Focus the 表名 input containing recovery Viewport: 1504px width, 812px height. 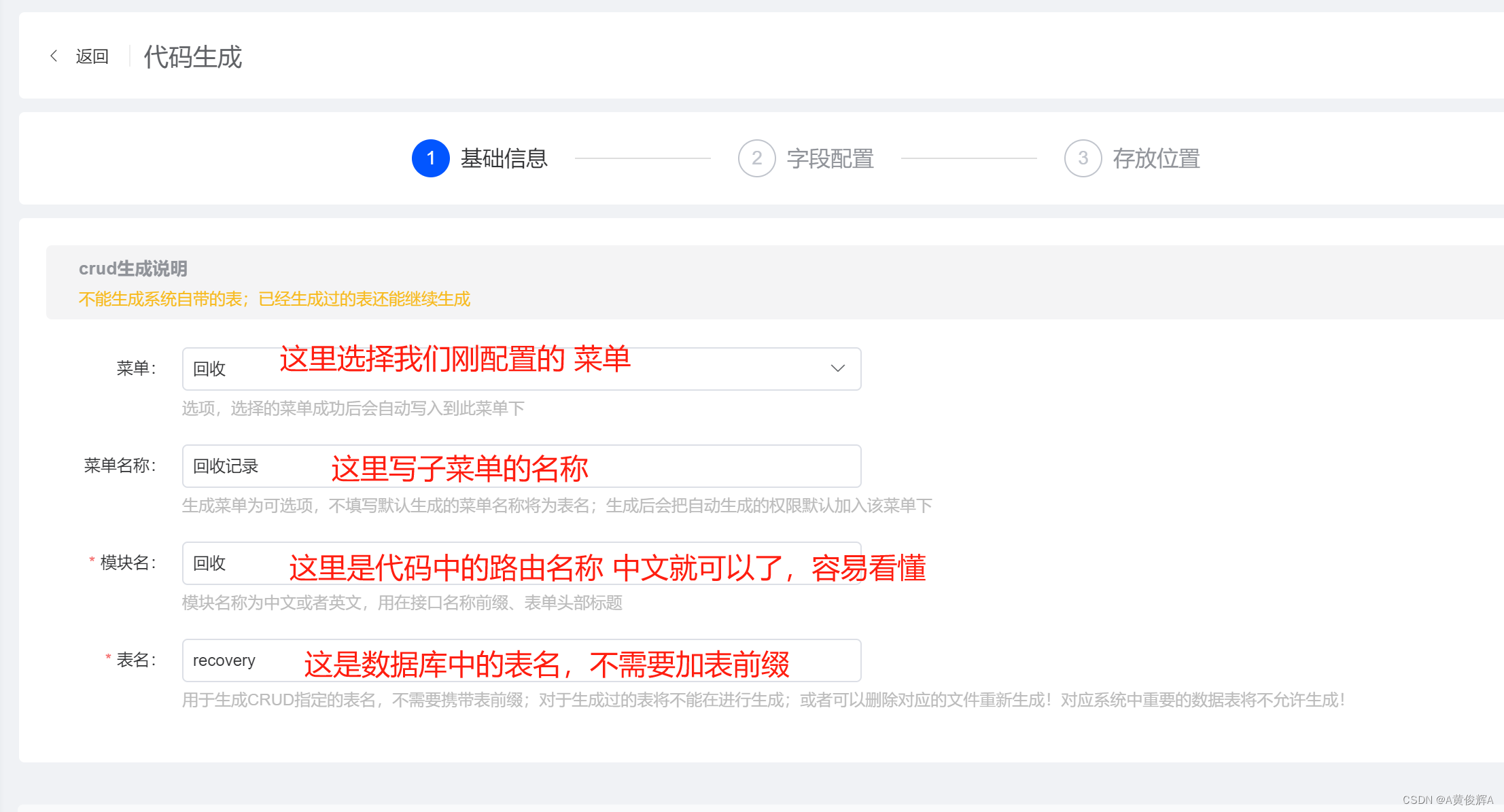tap(522, 660)
